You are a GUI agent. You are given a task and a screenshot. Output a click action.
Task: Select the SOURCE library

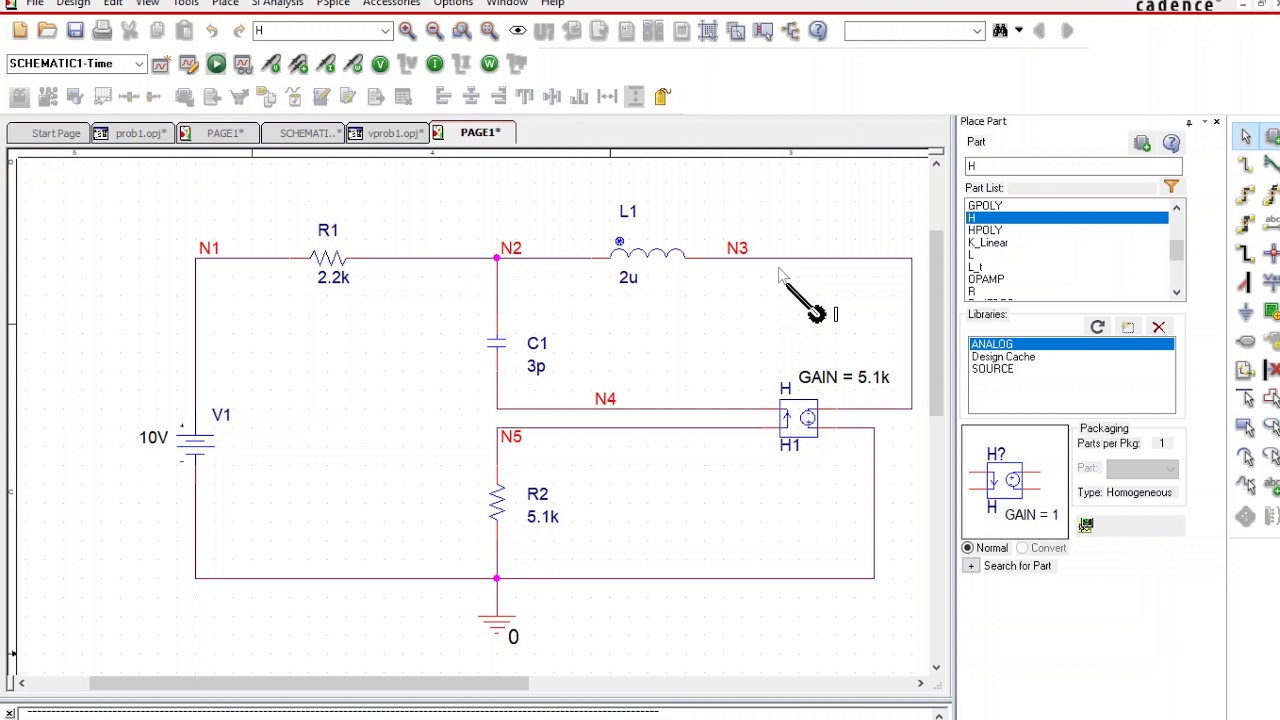(x=992, y=369)
